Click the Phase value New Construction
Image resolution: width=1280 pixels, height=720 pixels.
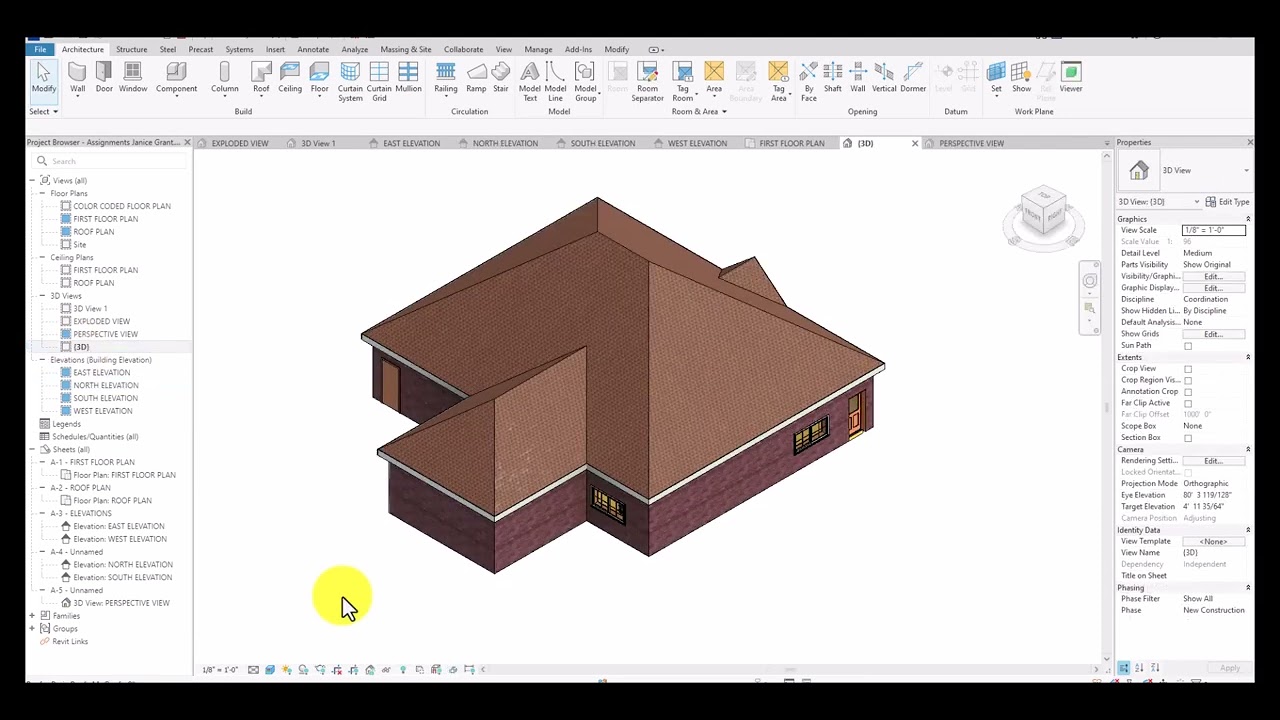(x=1214, y=610)
